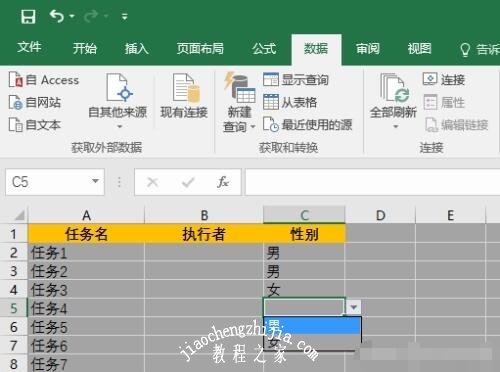Customize Quick Access Toolbar dropdown
Image resolution: width=500 pixels, height=372 pixels.
[x=124, y=16]
